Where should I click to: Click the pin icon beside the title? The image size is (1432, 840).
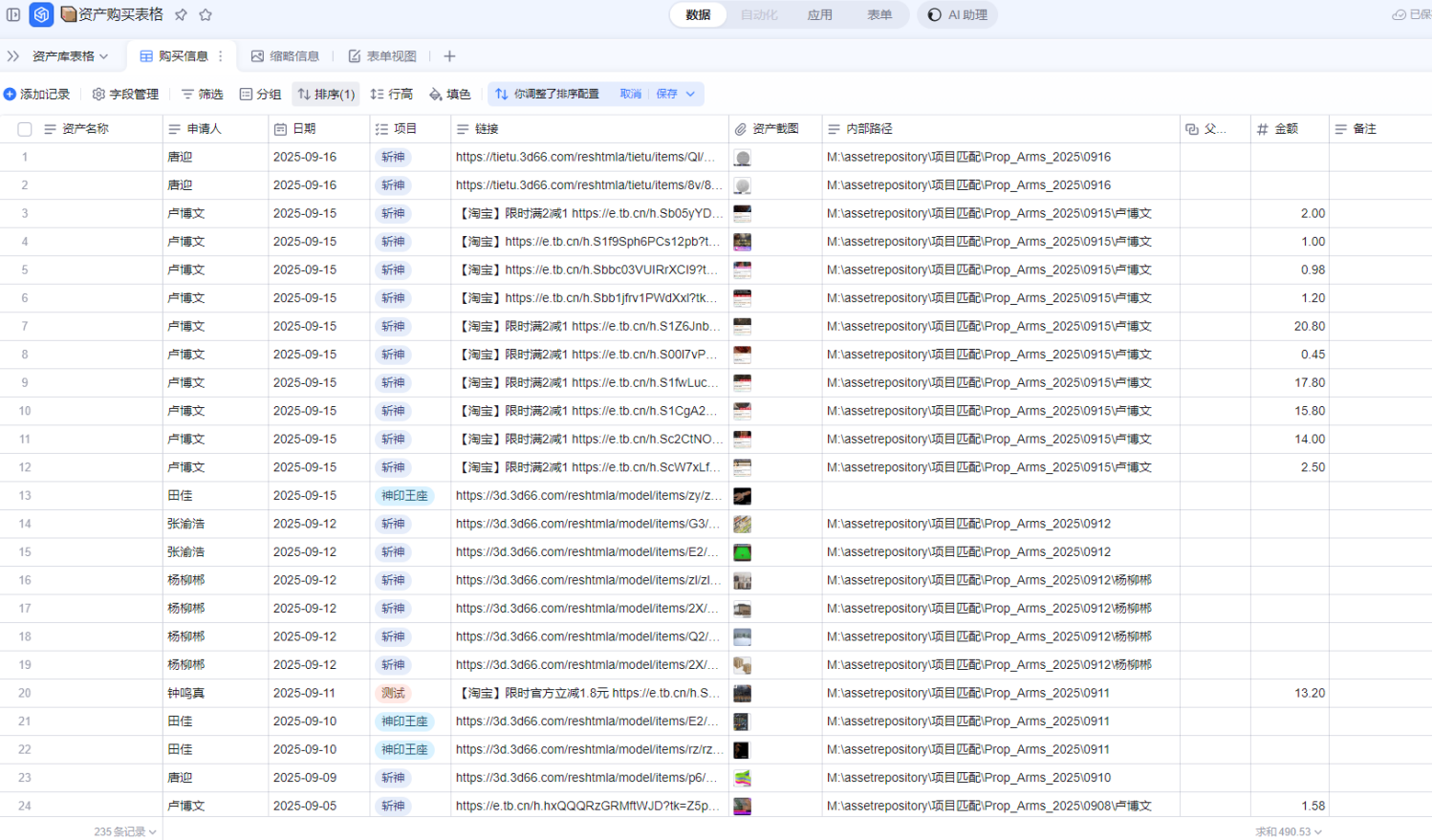[181, 15]
